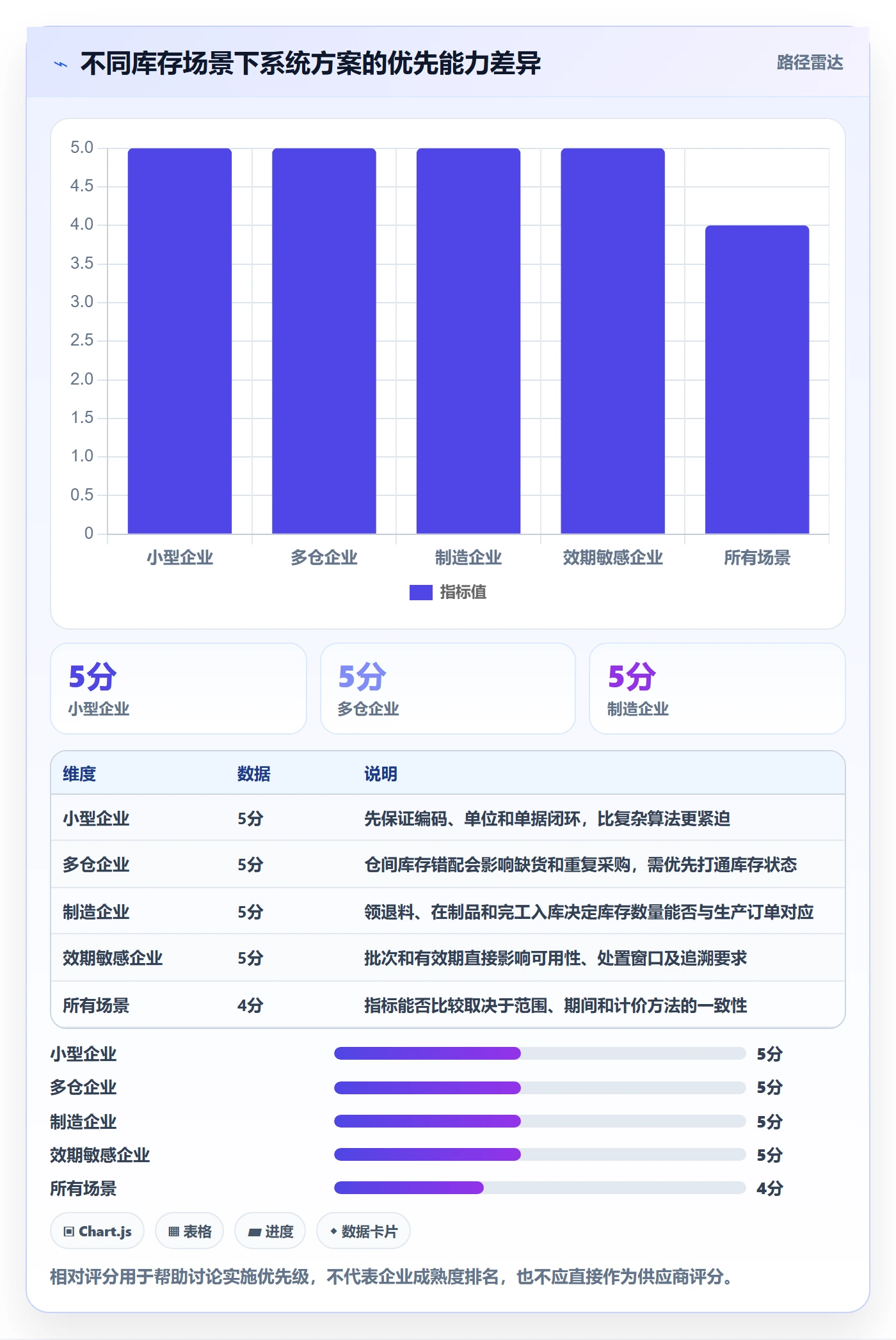Image resolution: width=896 pixels, height=1340 pixels.
Task: Click the 4分 value in the table
Action: point(250,1006)
